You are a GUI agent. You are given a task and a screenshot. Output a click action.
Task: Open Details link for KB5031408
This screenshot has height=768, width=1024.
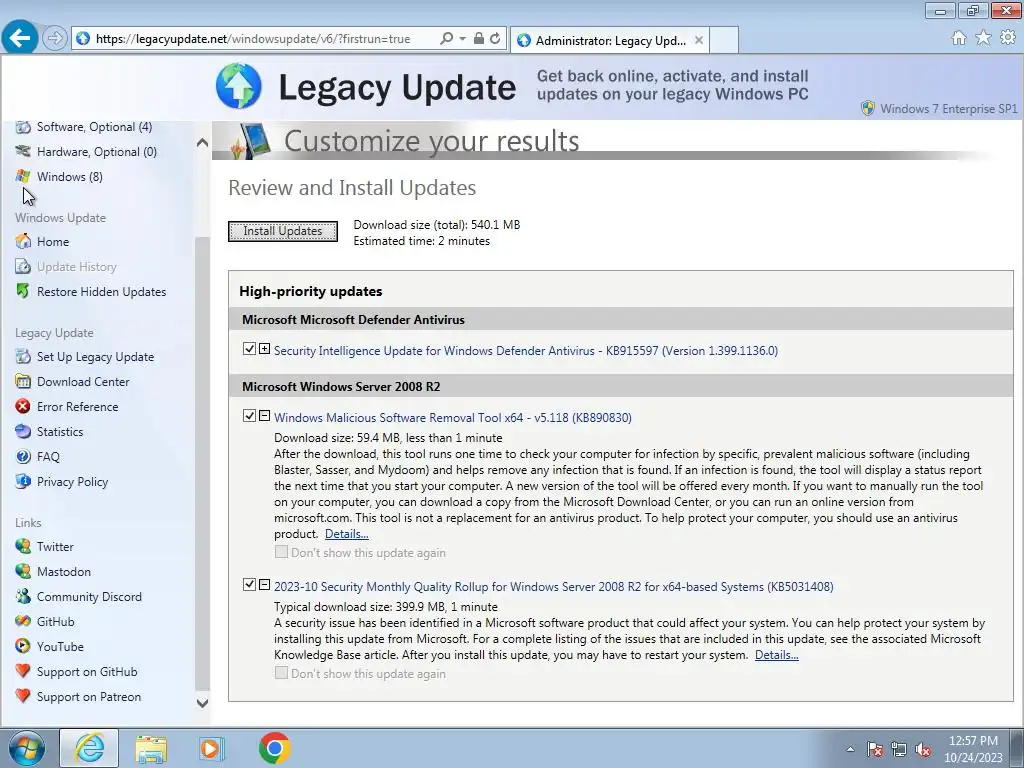pos(776,655)
